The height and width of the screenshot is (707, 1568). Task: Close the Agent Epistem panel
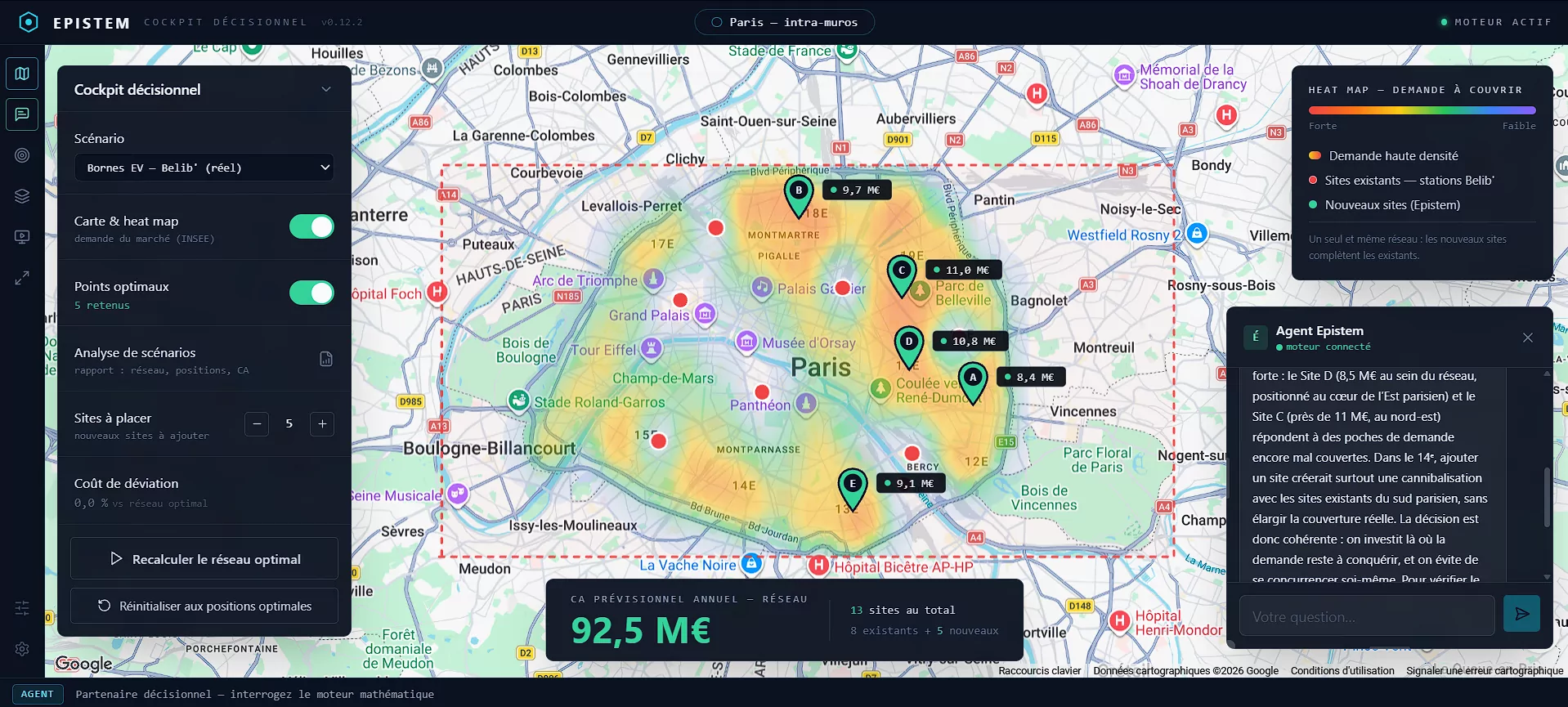(1527, 338)
